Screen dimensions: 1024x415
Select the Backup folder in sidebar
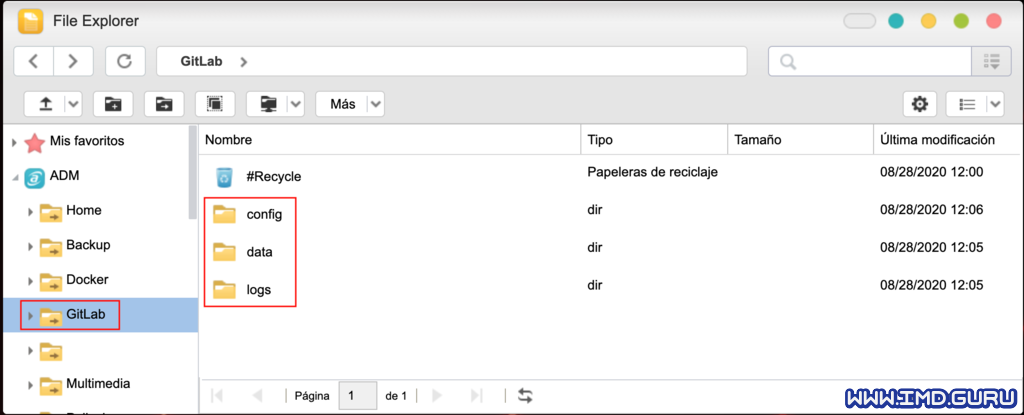(x=87, y=245)
